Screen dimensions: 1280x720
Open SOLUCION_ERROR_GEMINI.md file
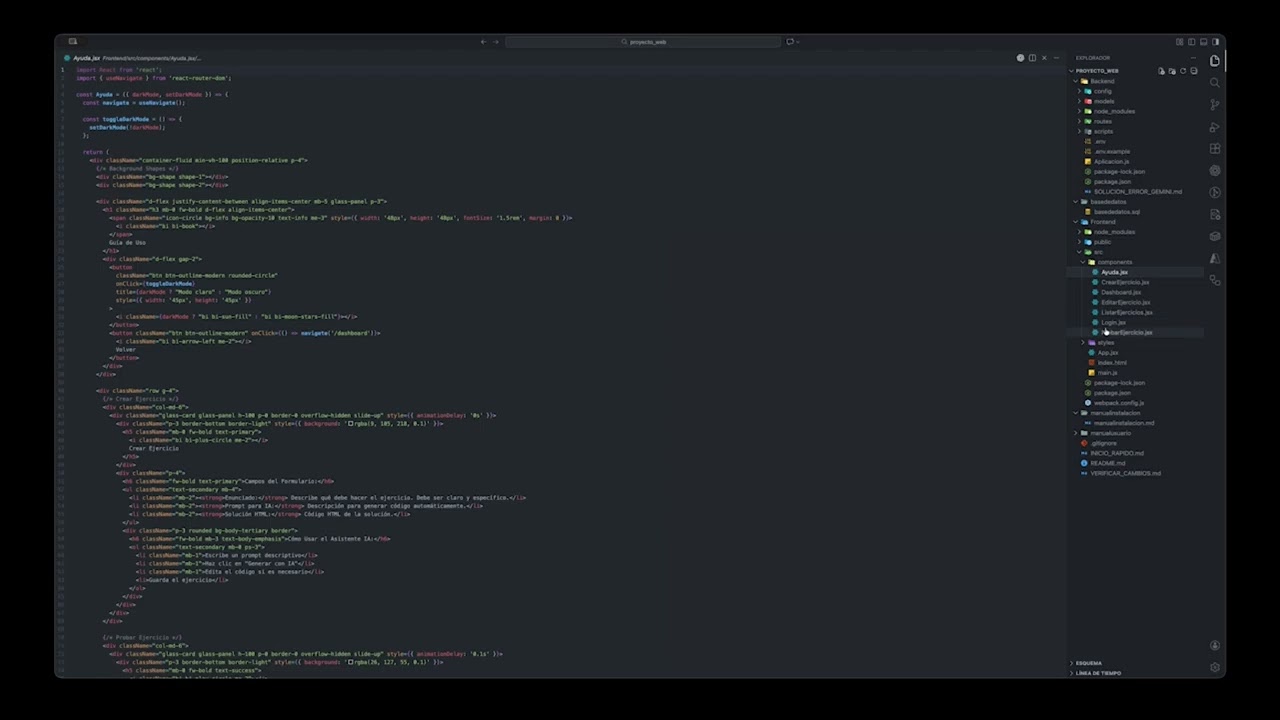tap(1136, 191)
